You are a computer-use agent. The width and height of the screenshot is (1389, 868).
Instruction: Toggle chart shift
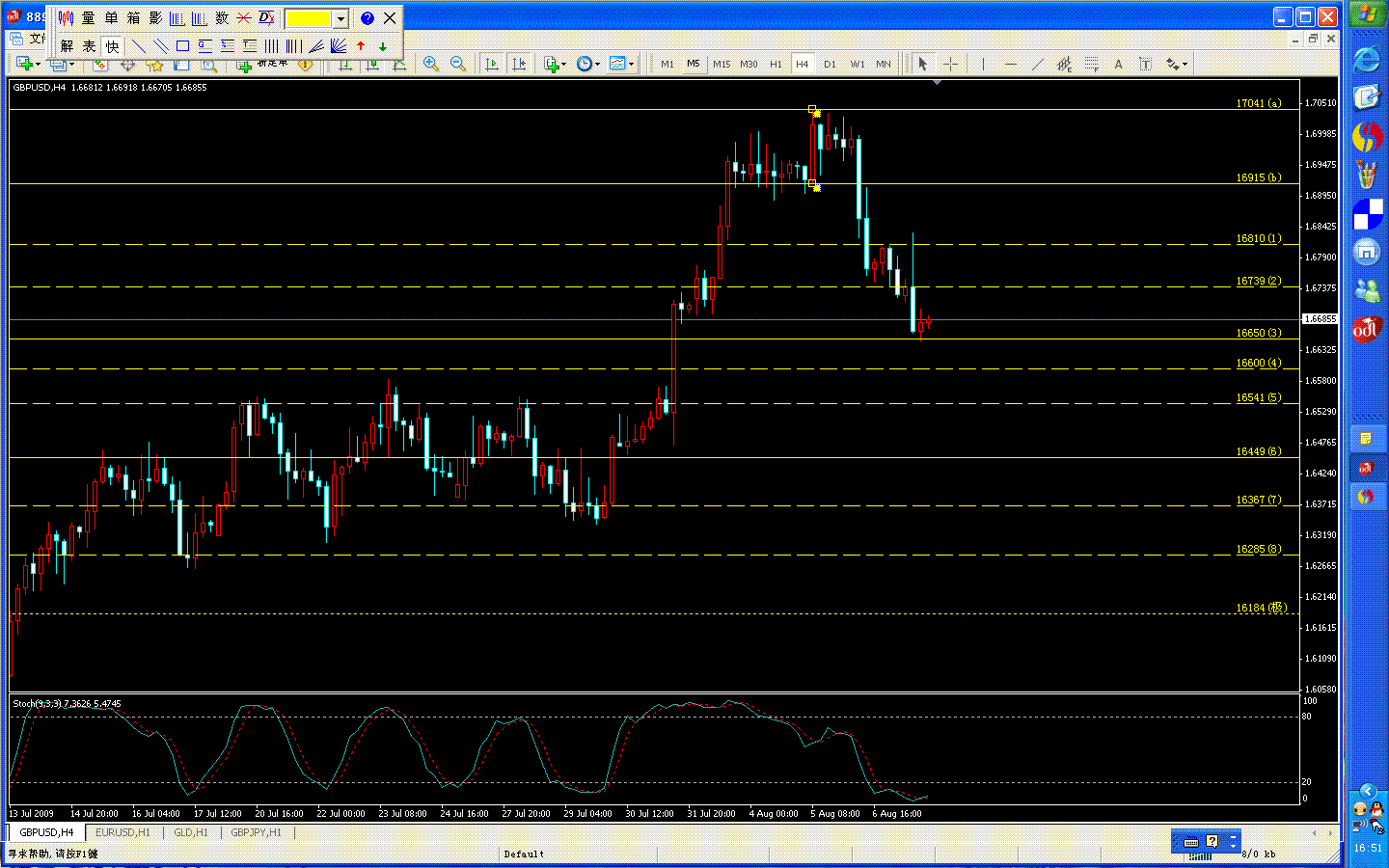click(x=519, y=64)
